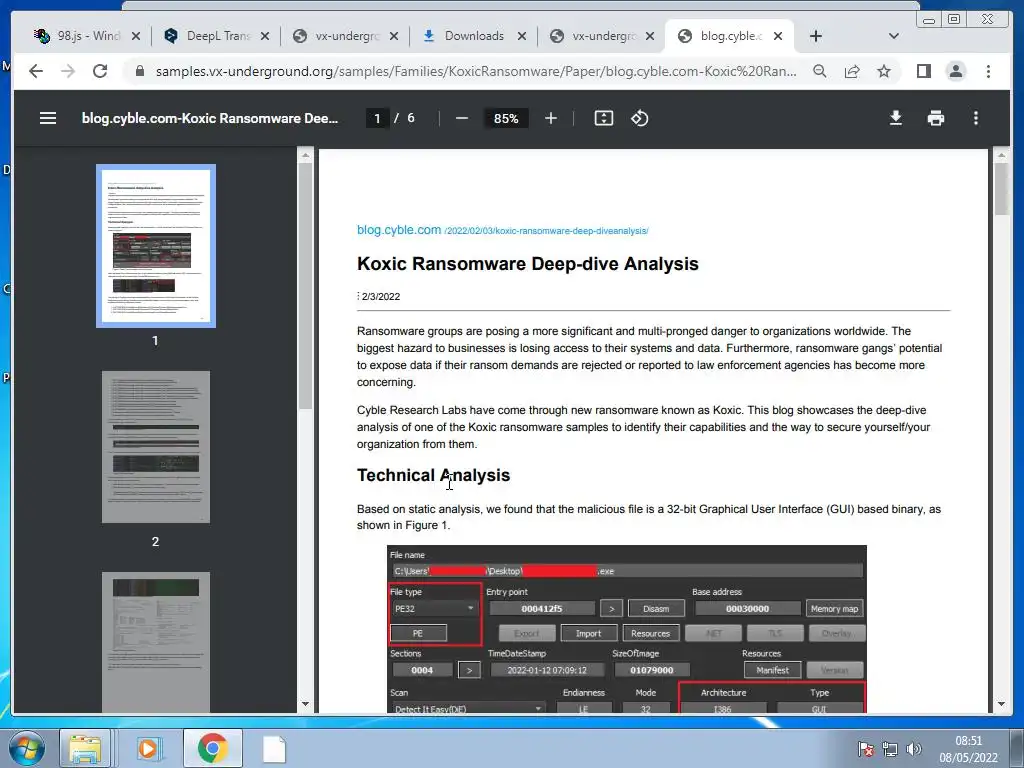Open the volume control in tray
The height and width of the screenshot is (768, 1024).
click(914, 749)
